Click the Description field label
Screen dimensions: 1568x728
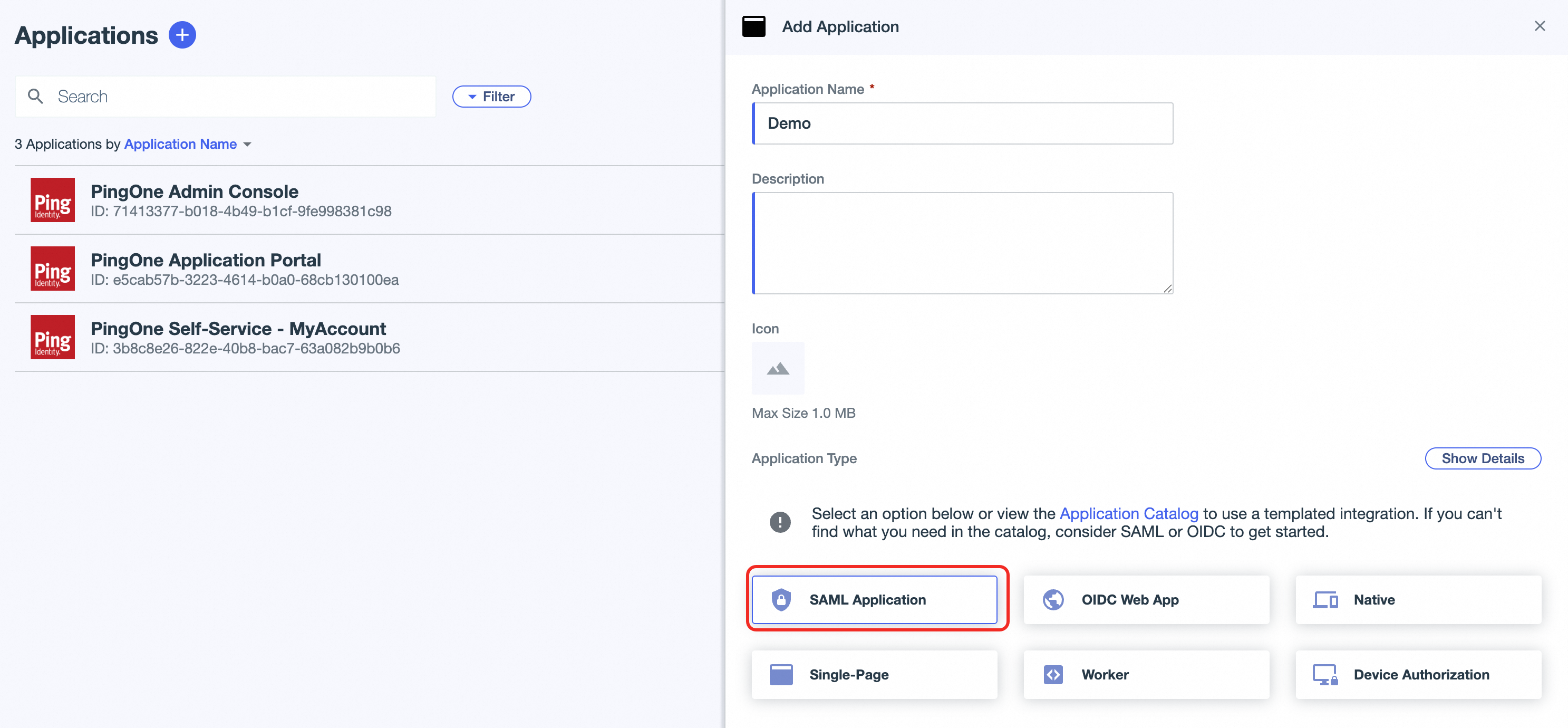788,178
